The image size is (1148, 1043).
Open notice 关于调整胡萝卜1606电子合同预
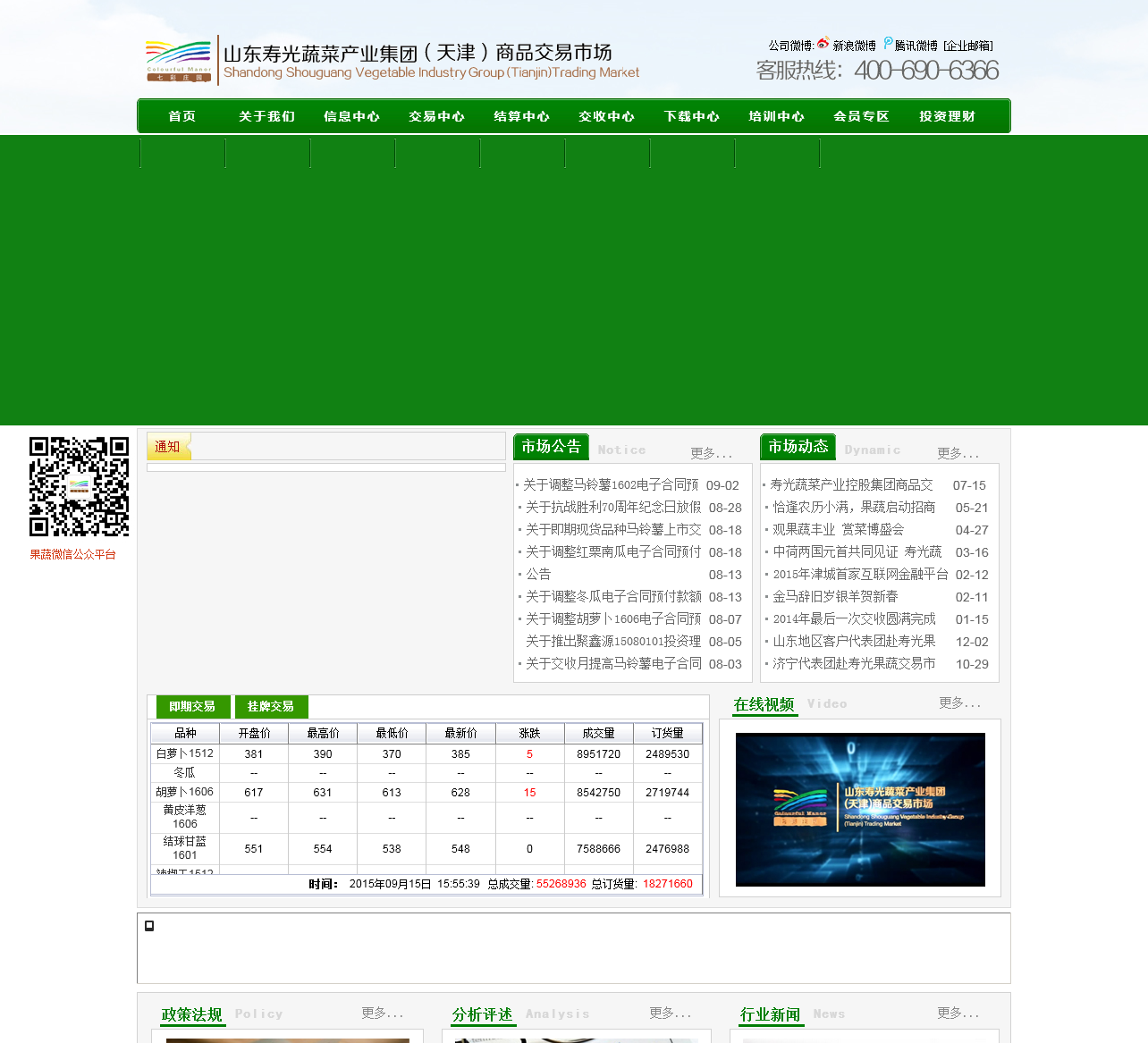(x=613, y=619)
